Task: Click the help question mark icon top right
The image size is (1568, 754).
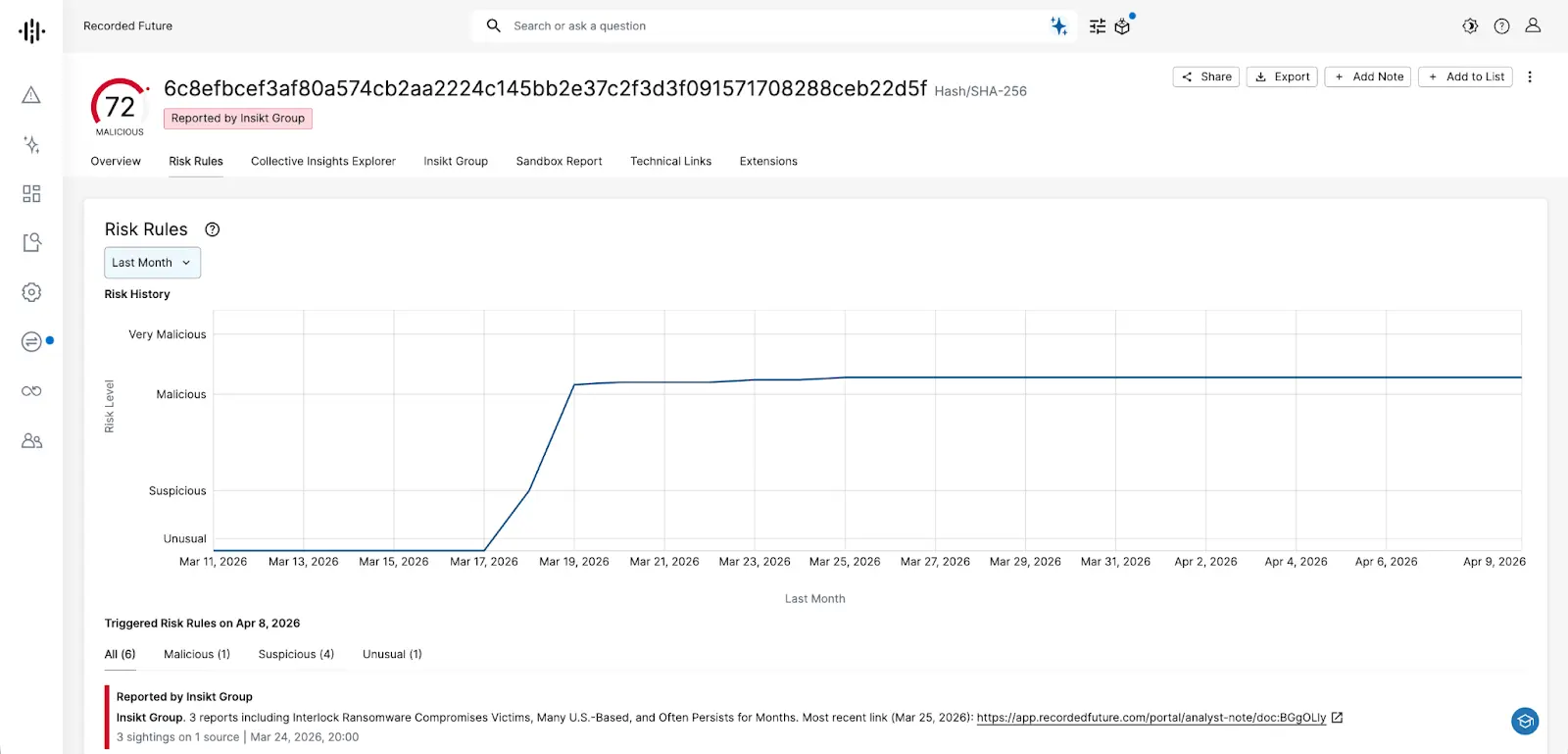Action: tap(1501, 26)
